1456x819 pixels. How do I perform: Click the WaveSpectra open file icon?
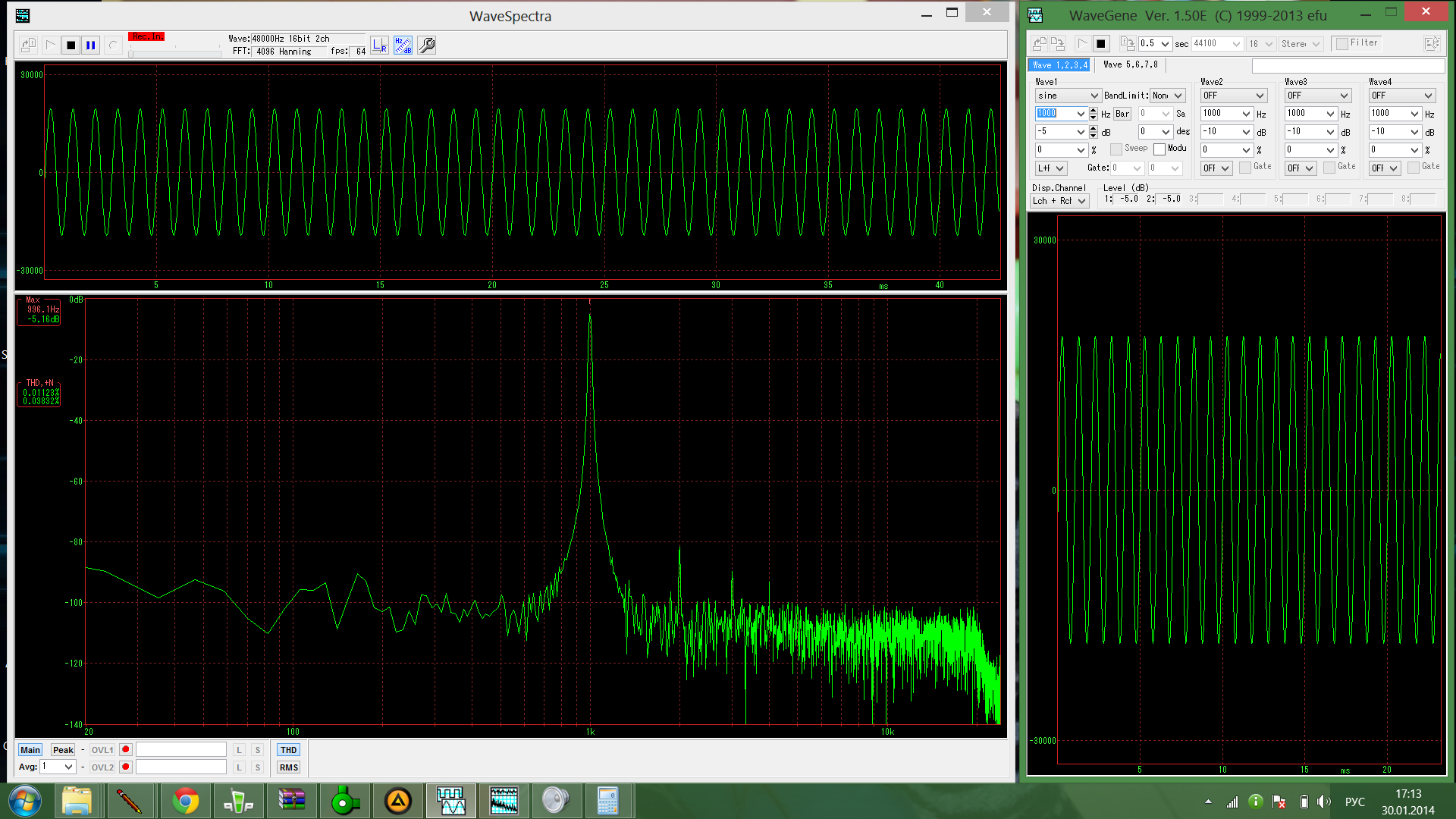pos(28,45)
